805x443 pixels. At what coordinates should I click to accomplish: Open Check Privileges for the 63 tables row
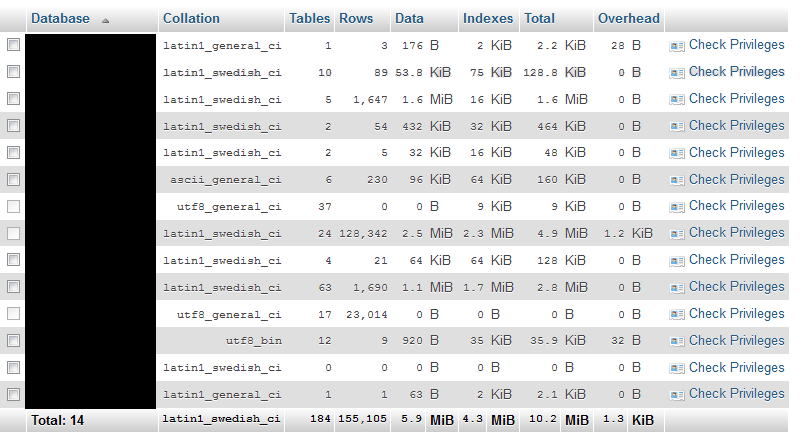736,286
